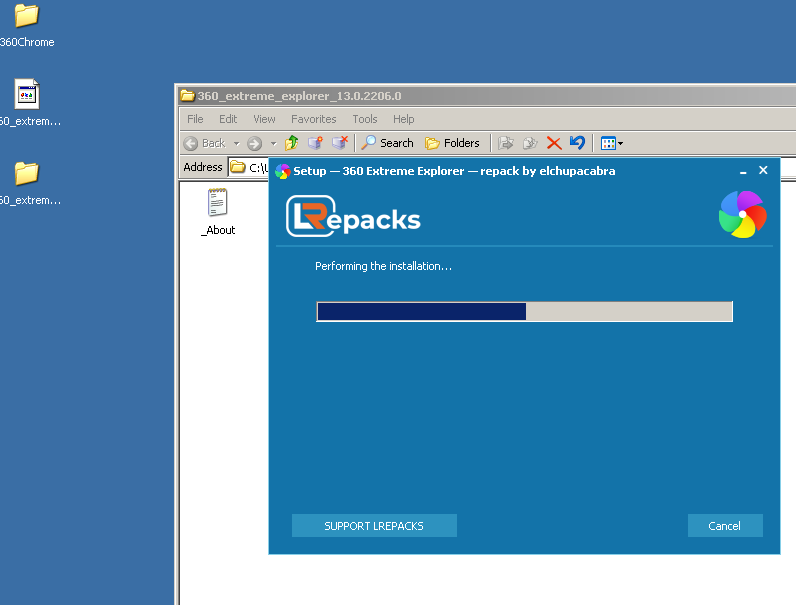The image size is (796, 605).
Task: Cancel the 360 Extreme Explorer installation
Action: pos(725,526)
